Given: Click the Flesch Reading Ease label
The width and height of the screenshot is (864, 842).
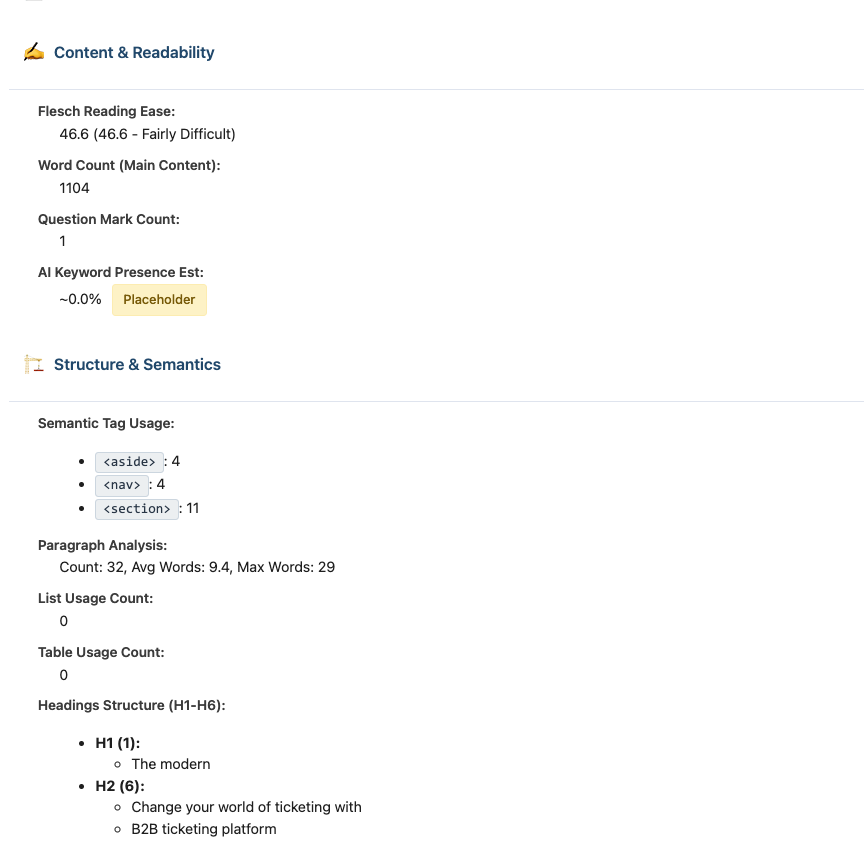Looking at the screenshot, I should click(106, 111).
